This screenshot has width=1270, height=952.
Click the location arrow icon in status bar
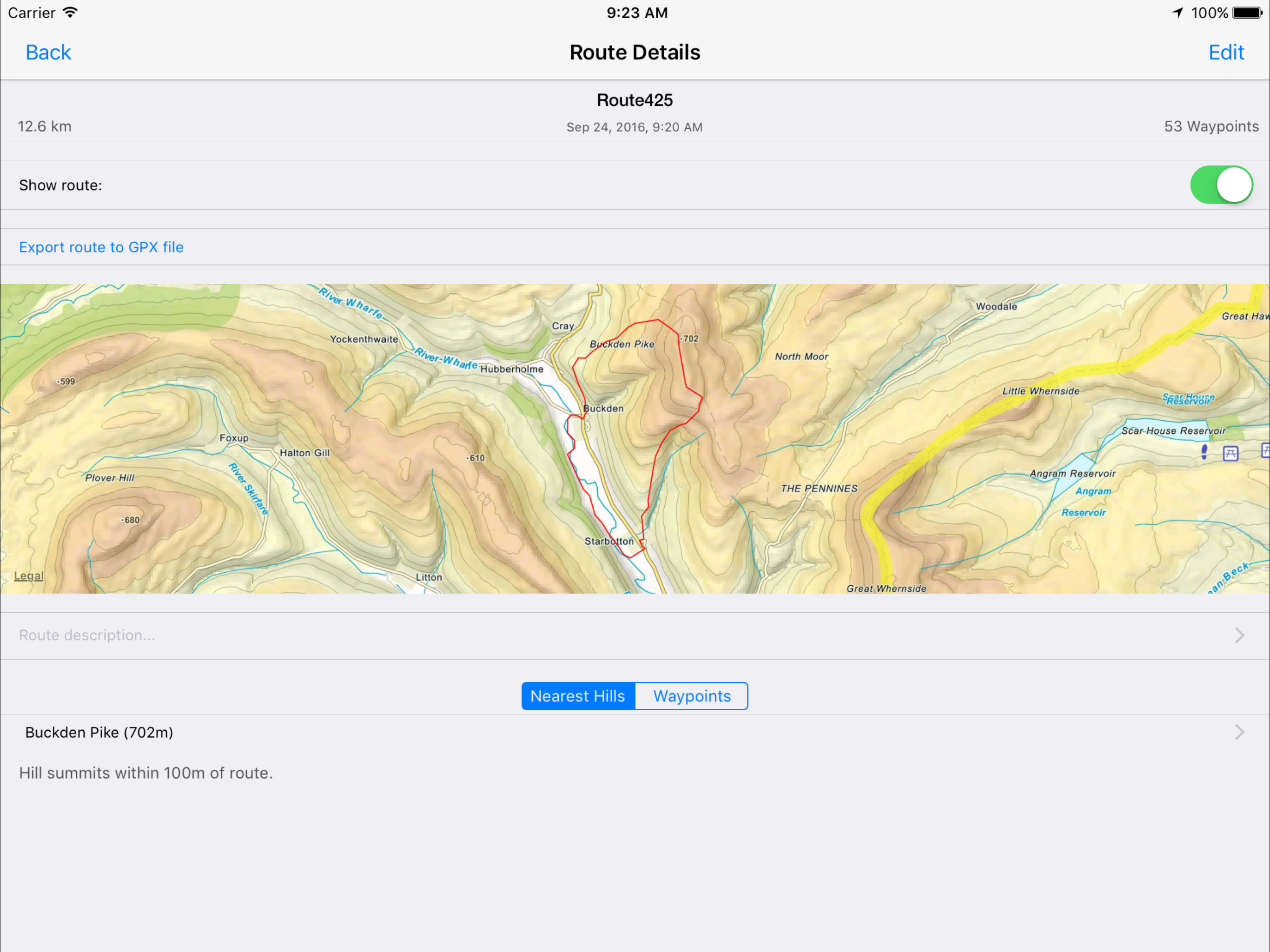1178,13
